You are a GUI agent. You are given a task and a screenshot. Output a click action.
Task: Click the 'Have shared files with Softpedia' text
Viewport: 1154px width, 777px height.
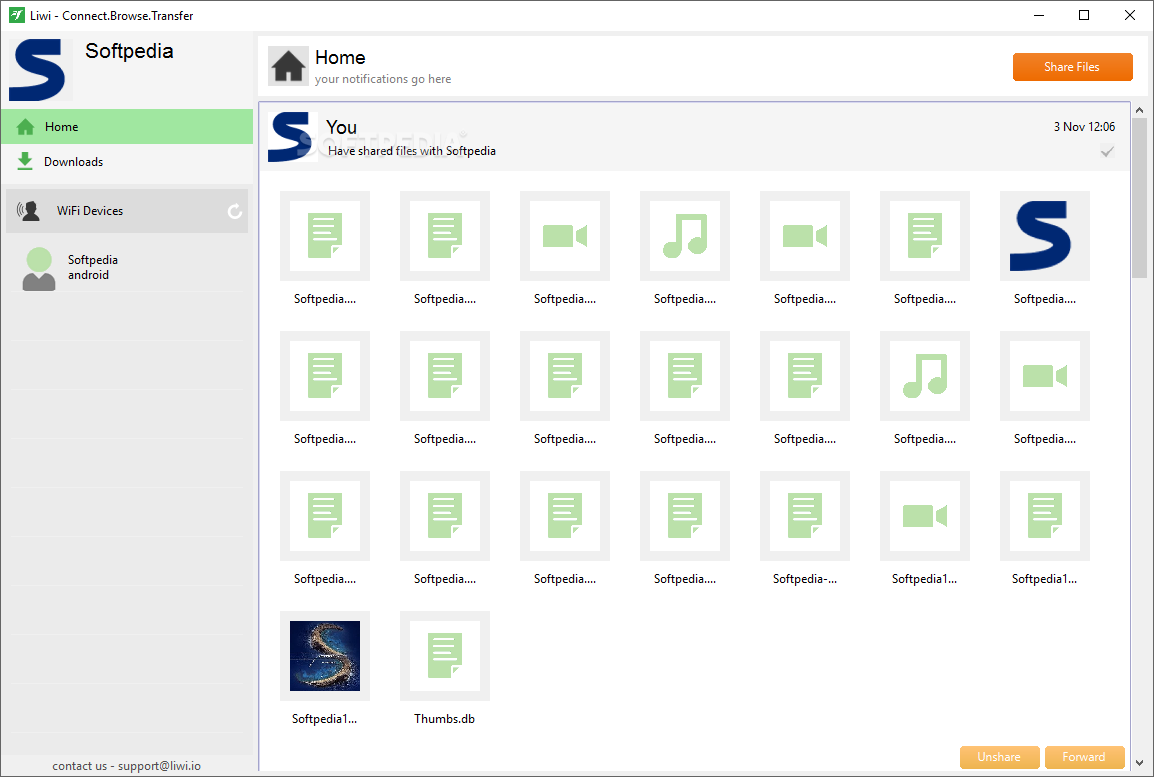pos(411,151)
